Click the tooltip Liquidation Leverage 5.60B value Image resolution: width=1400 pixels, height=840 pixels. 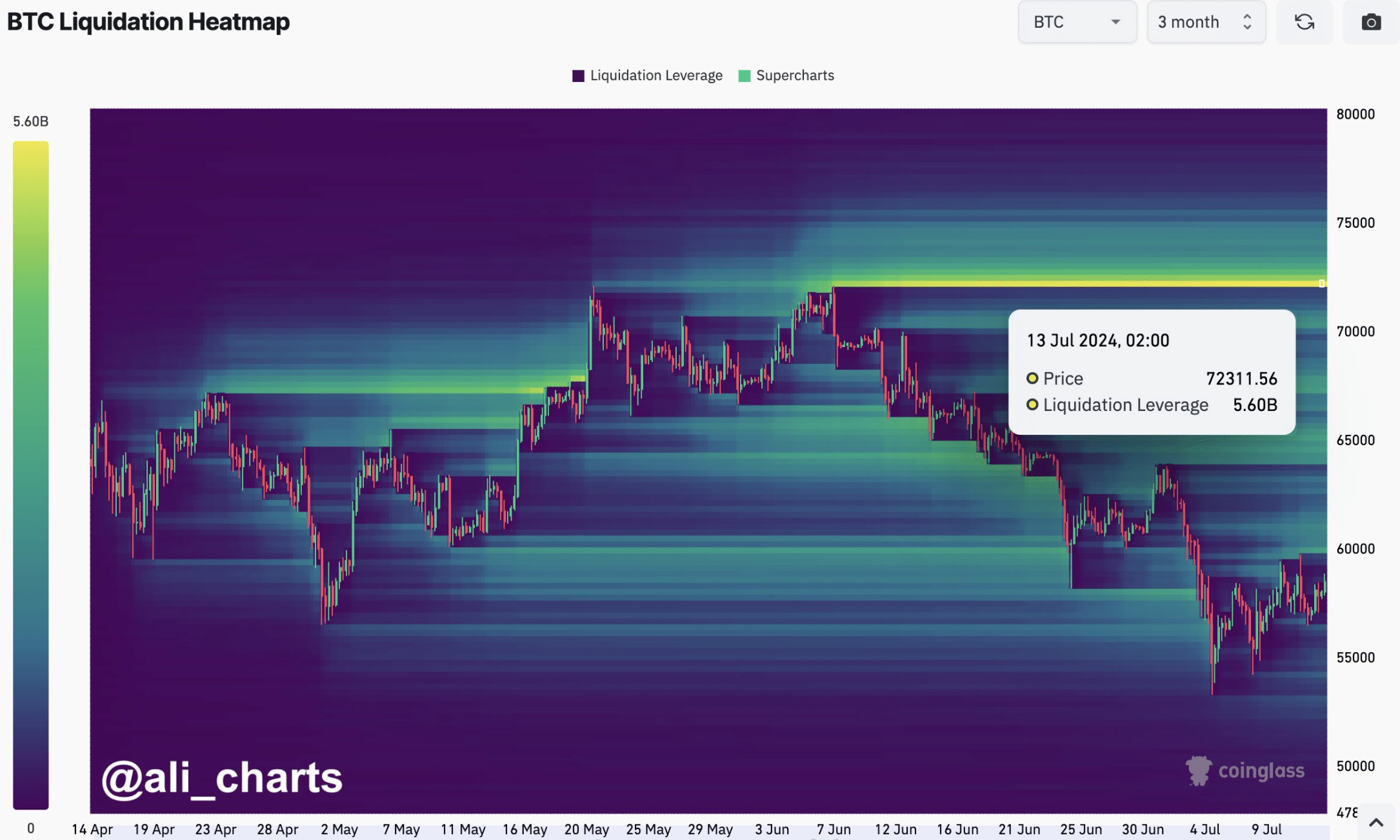[x=1255, y=405]
